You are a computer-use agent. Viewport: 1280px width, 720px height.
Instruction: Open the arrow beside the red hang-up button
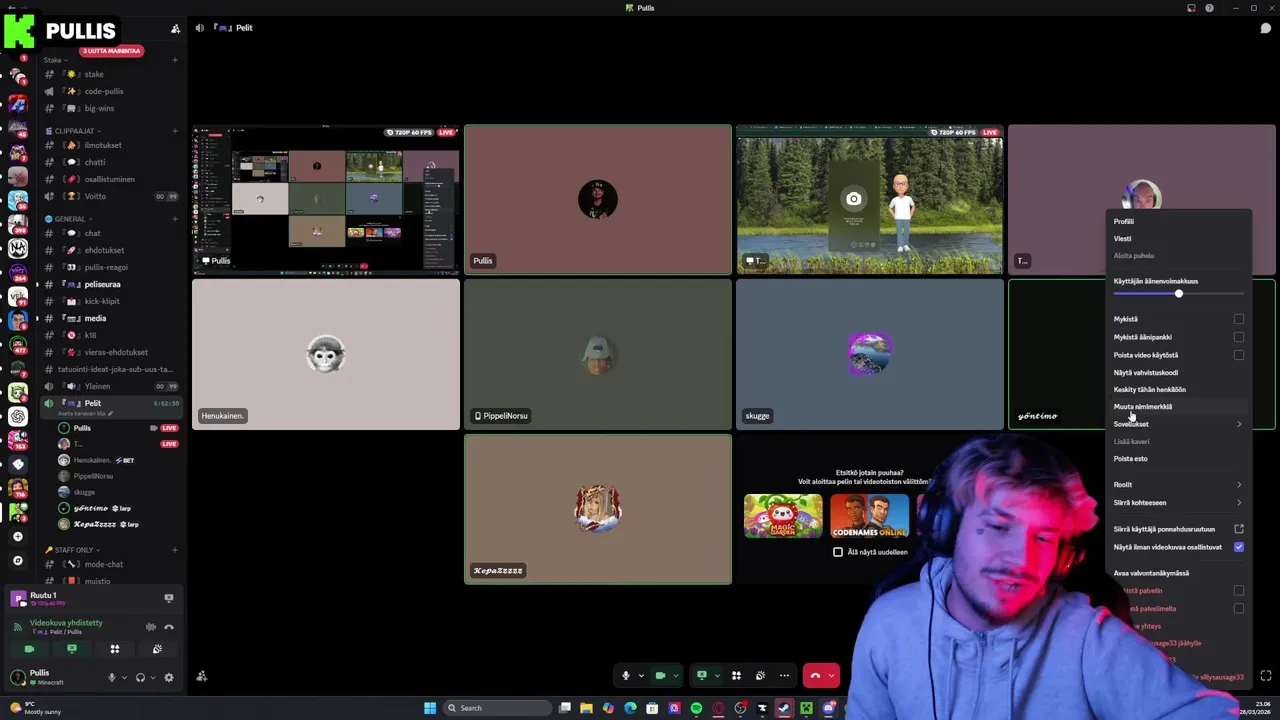[831, 676]
